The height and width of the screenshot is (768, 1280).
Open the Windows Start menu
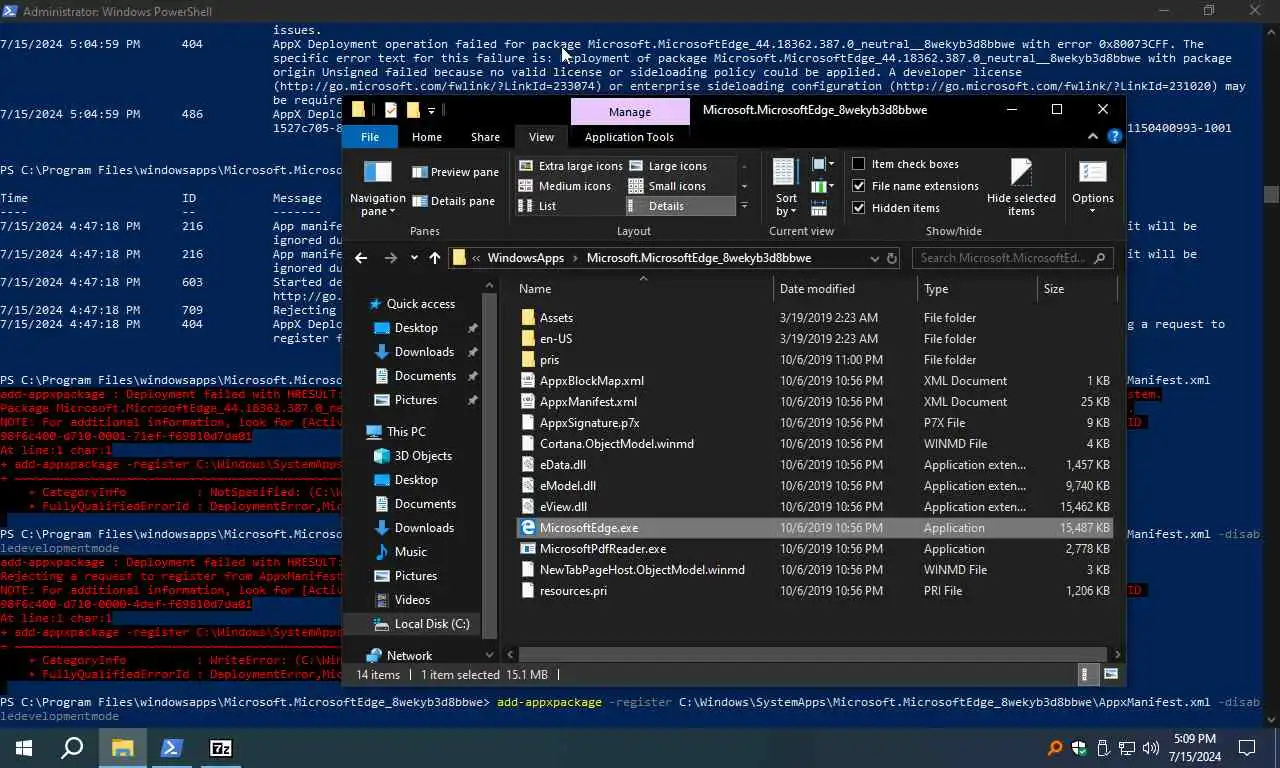pos(24,748)
